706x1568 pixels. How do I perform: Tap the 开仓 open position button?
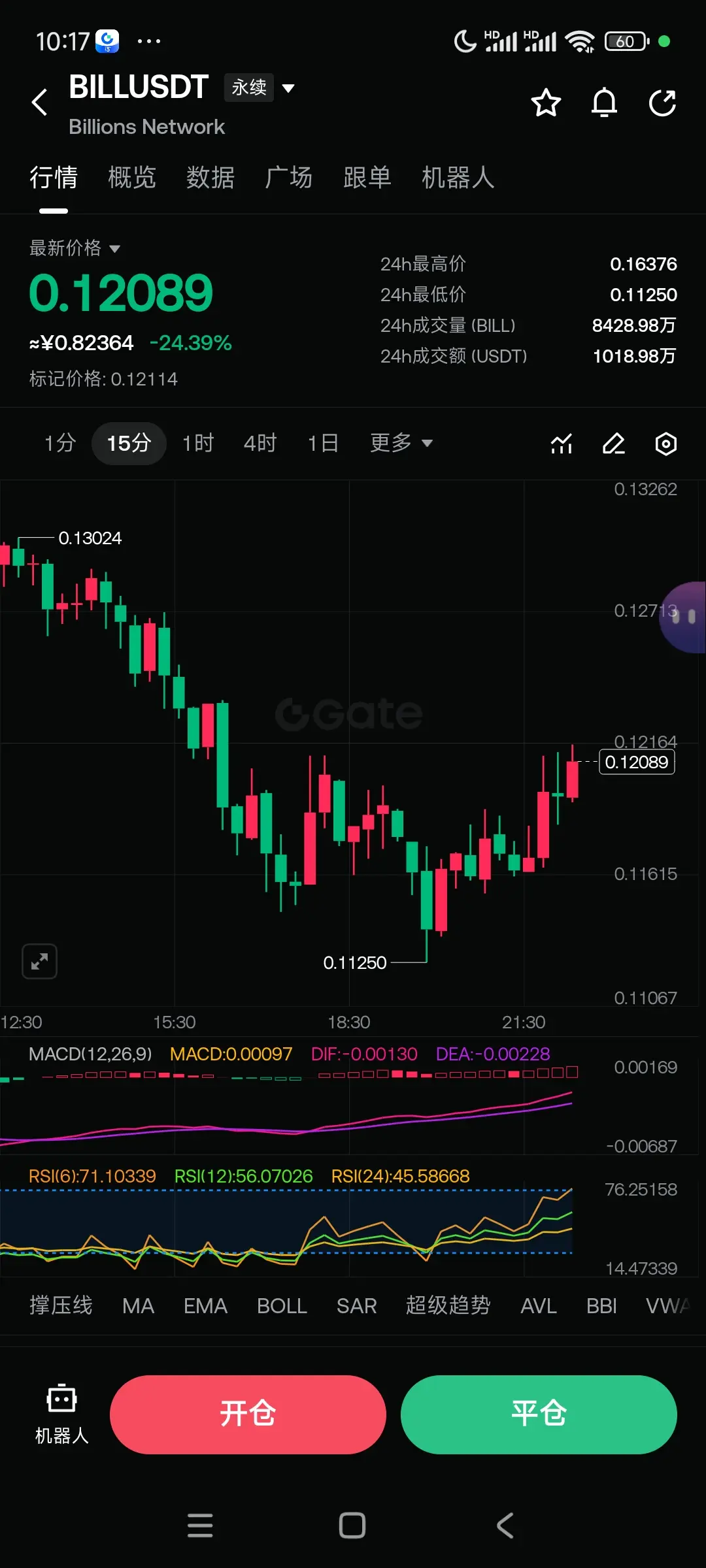tap(248, 1414)
